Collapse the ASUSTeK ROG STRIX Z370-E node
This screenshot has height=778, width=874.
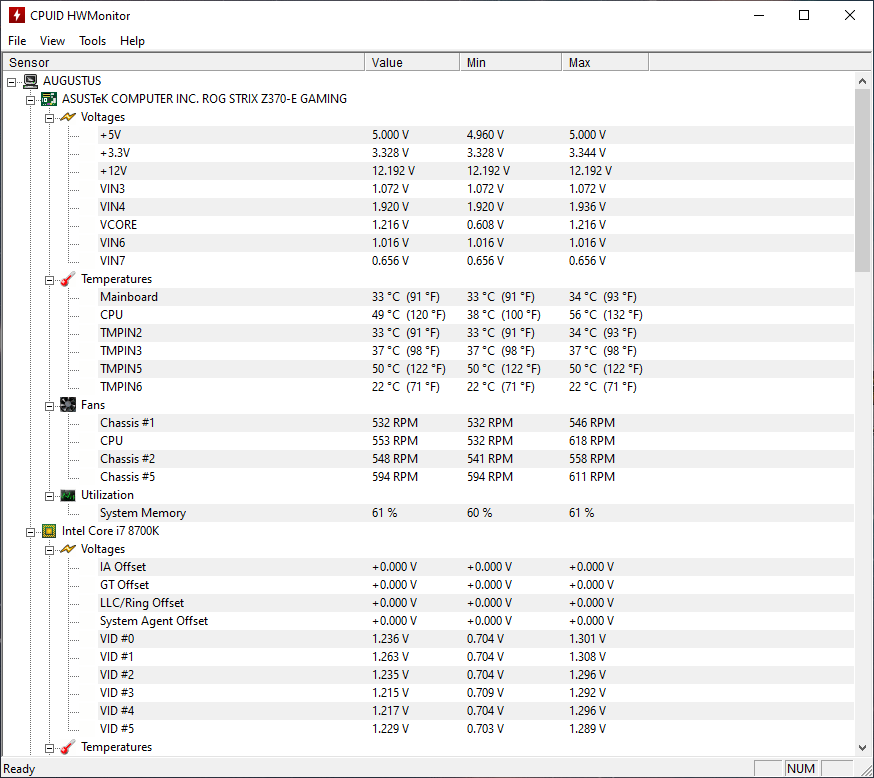(31, 100)
